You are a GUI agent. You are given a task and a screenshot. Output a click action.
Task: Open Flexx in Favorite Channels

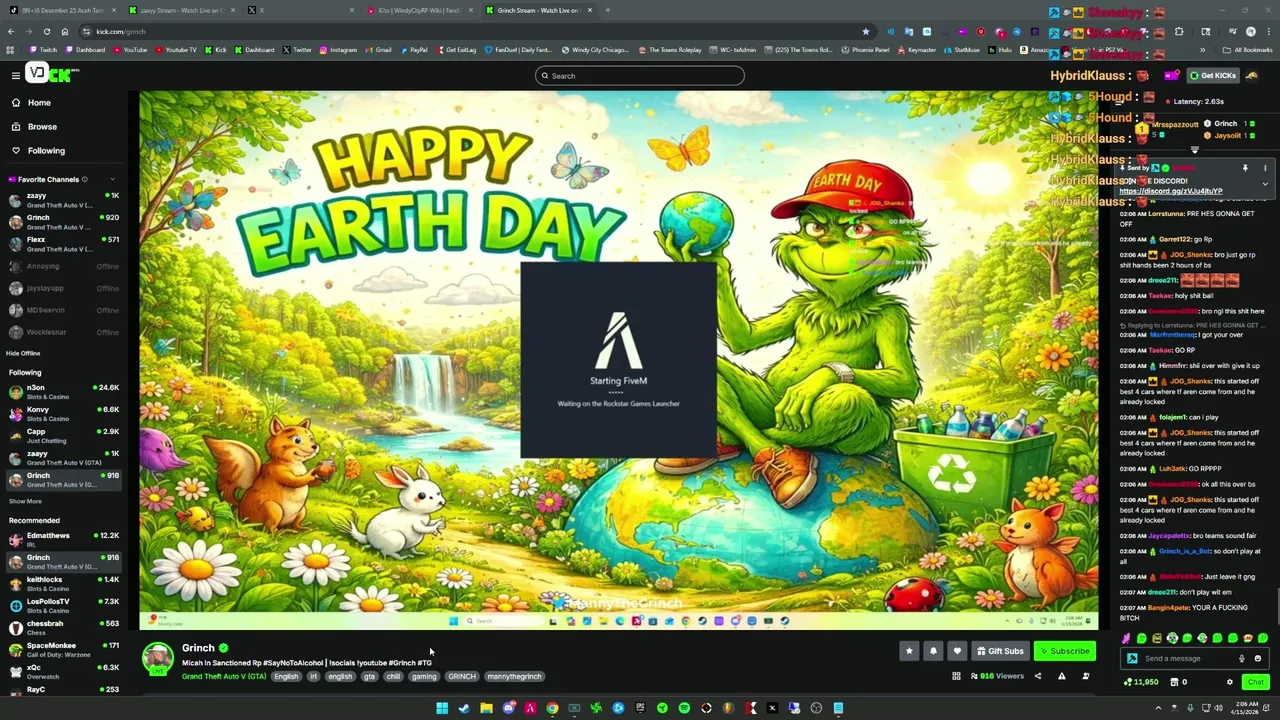tap(64, 243)
